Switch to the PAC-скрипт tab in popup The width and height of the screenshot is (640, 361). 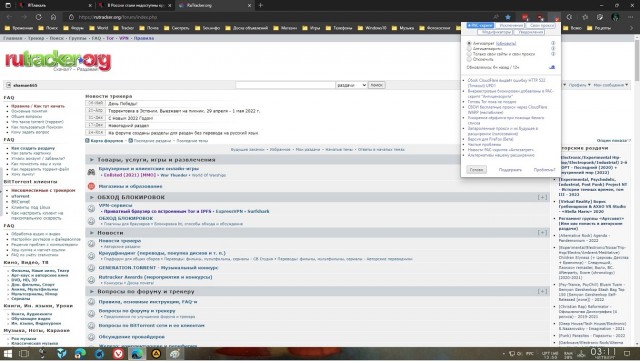(480, 25)
